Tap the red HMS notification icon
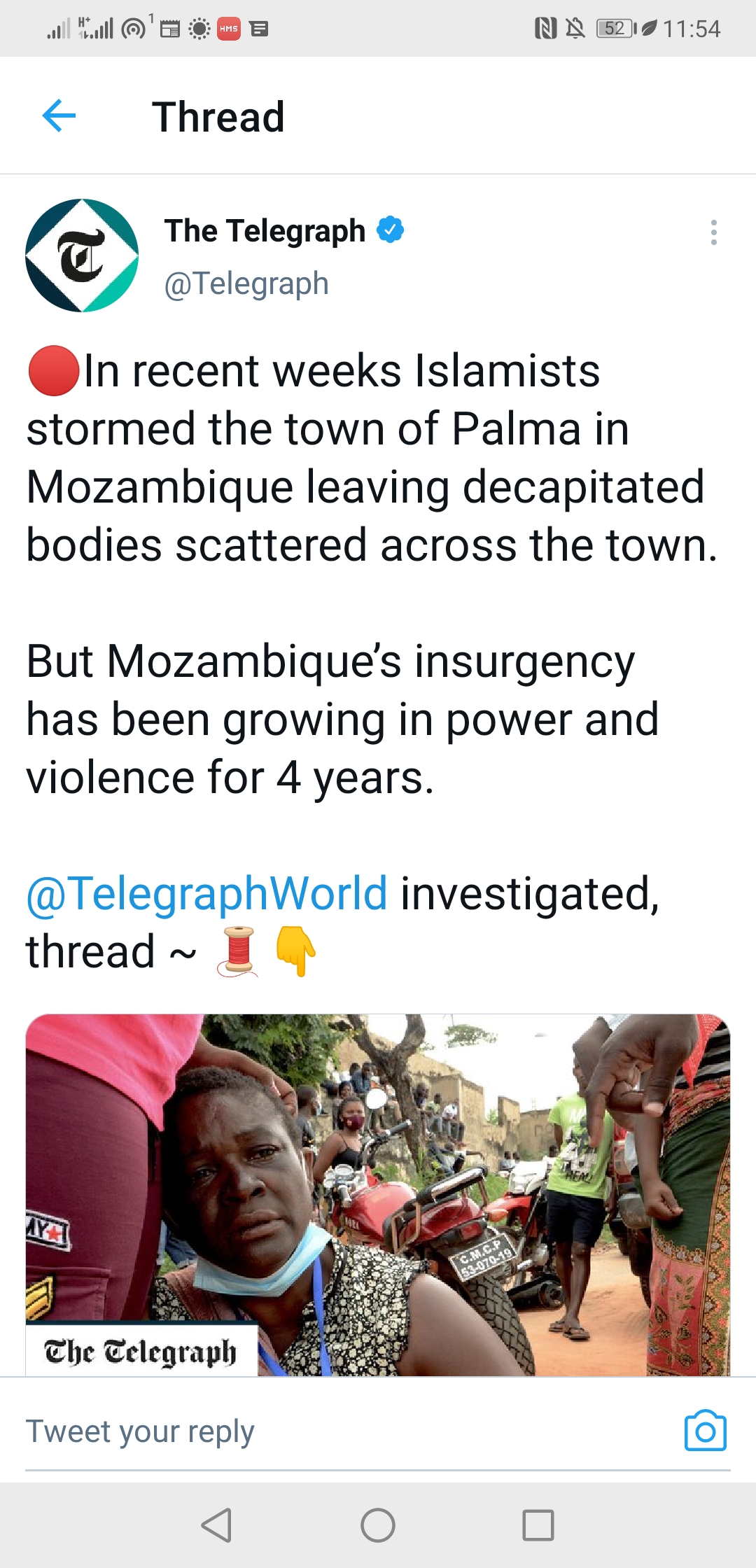The image size is (756, 1568). tap(229, 29)
